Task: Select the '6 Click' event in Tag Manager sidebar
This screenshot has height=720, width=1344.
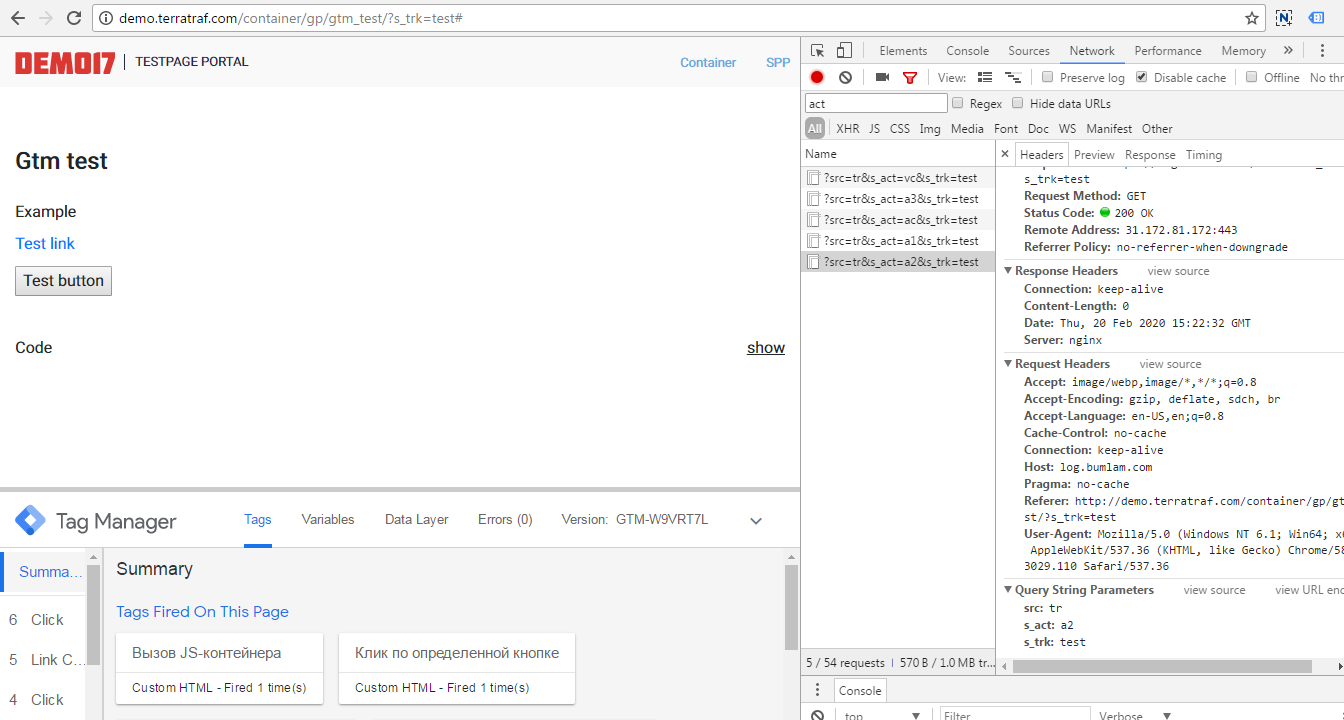Action: tap(42, 620)
